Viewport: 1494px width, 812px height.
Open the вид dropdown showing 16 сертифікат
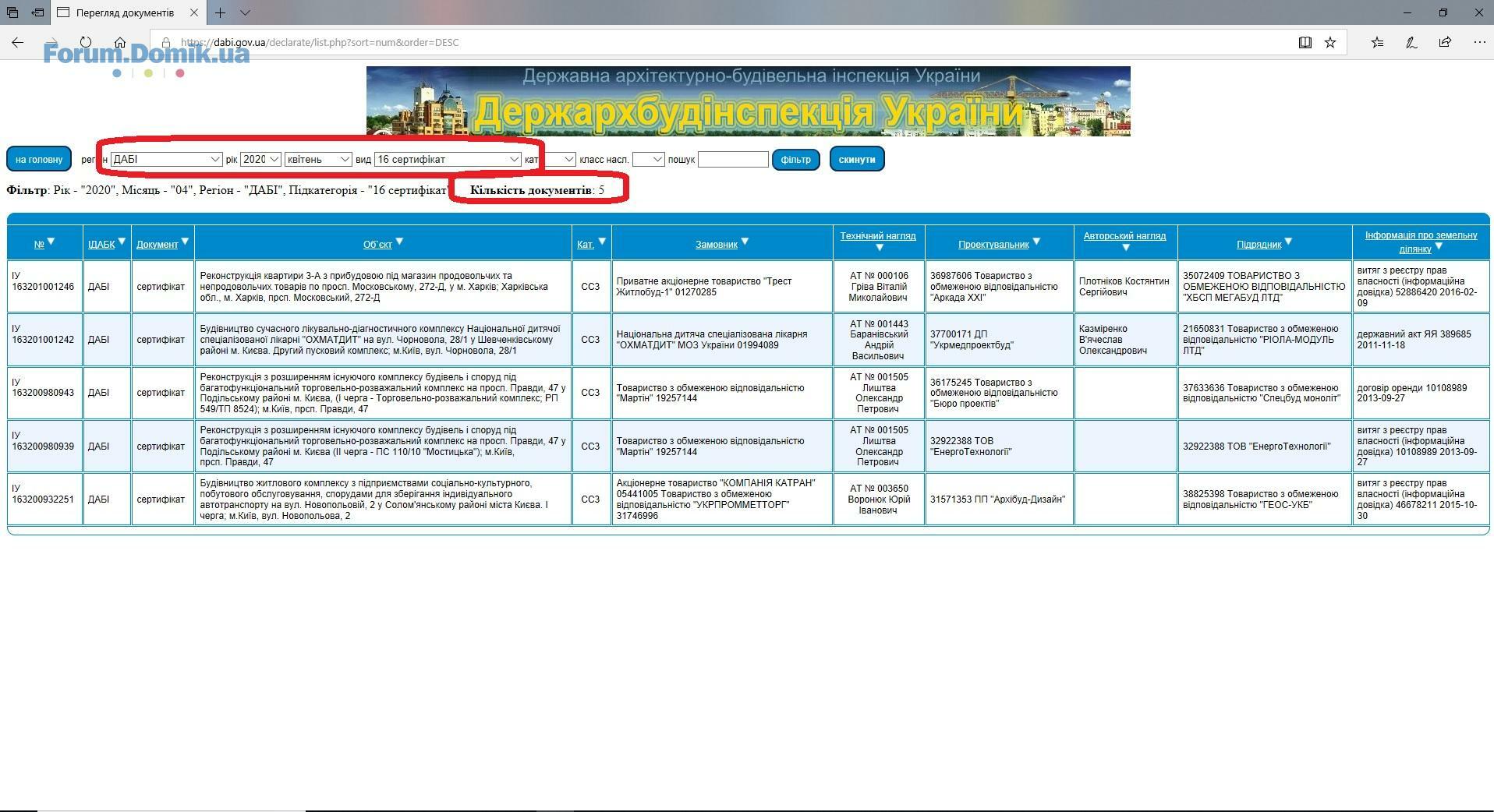pyautogui.click(x=448, y=159)
